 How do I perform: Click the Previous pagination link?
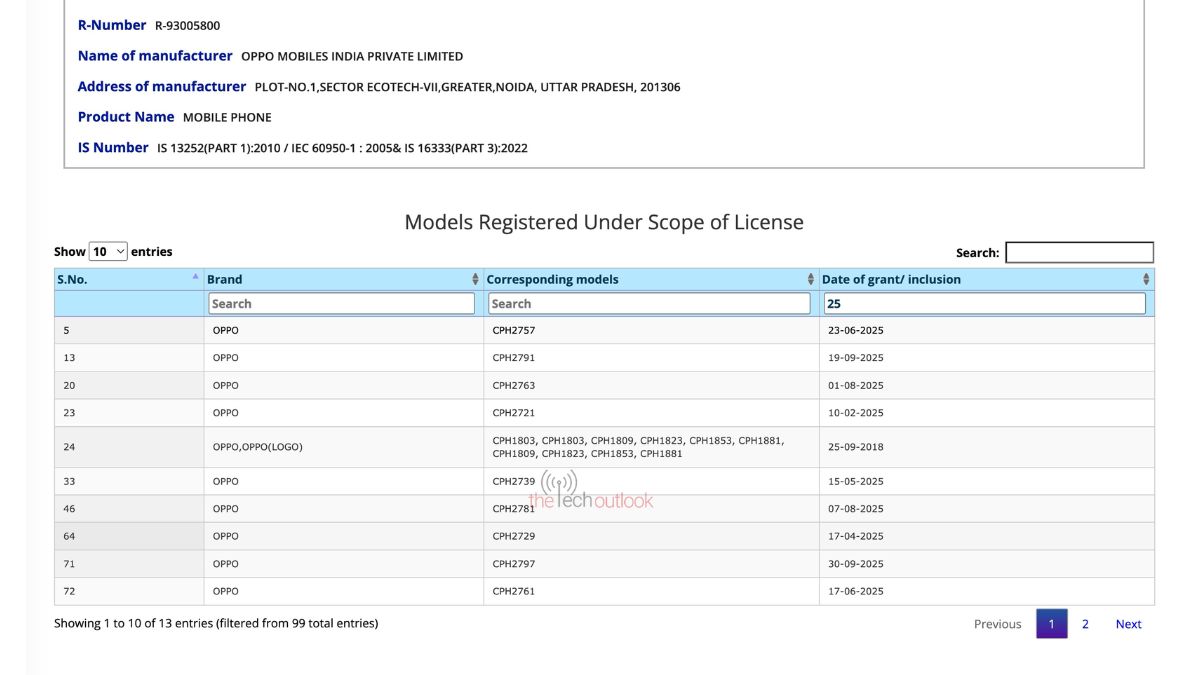[997, 623]
